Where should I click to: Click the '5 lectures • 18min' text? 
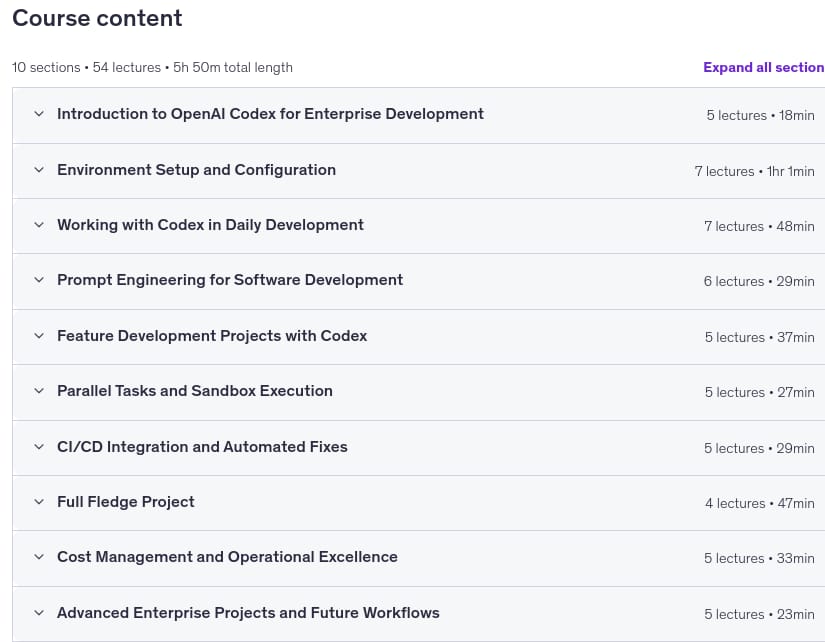coord(760,115)
